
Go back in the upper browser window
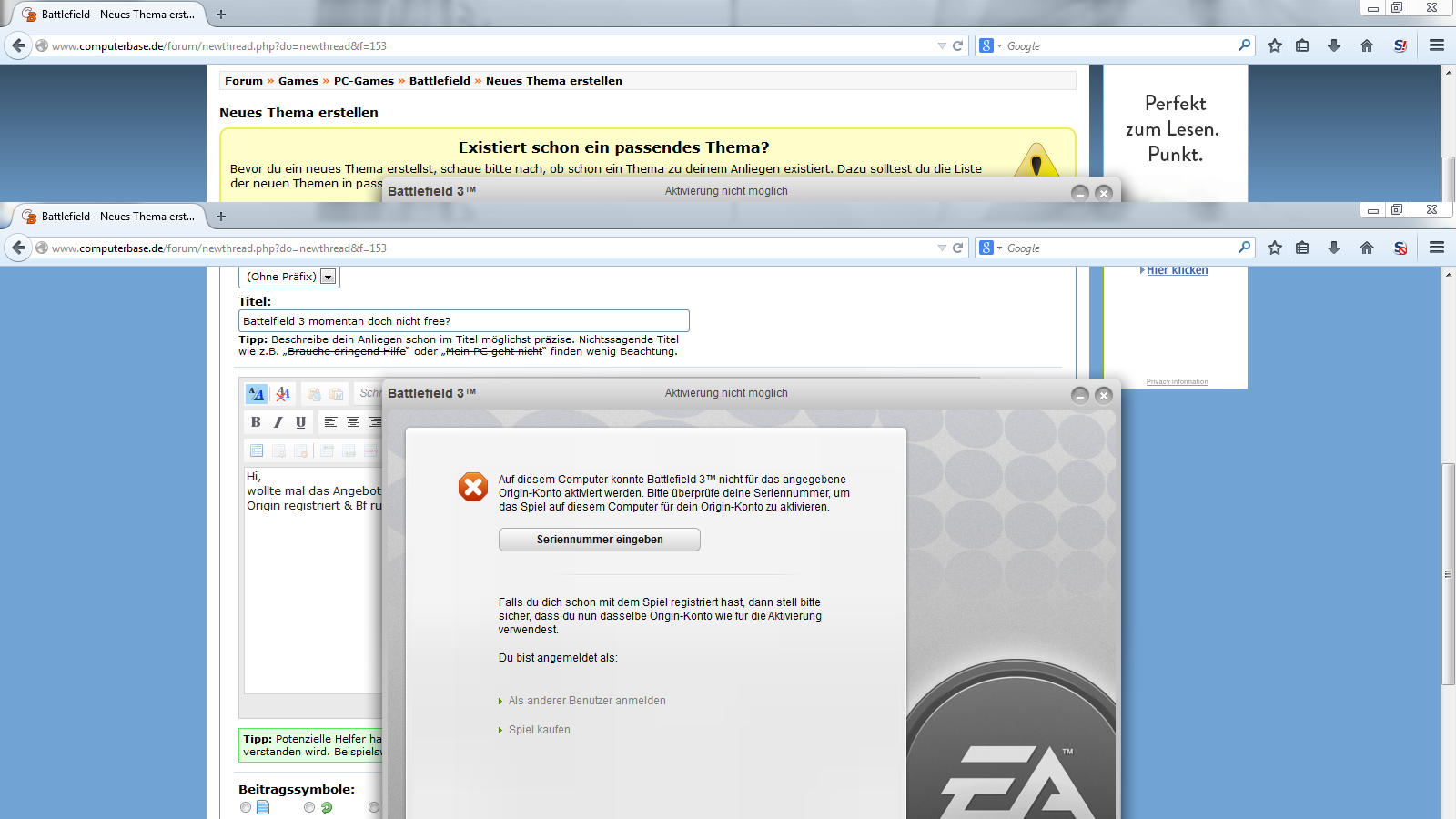tap(18, 45)
